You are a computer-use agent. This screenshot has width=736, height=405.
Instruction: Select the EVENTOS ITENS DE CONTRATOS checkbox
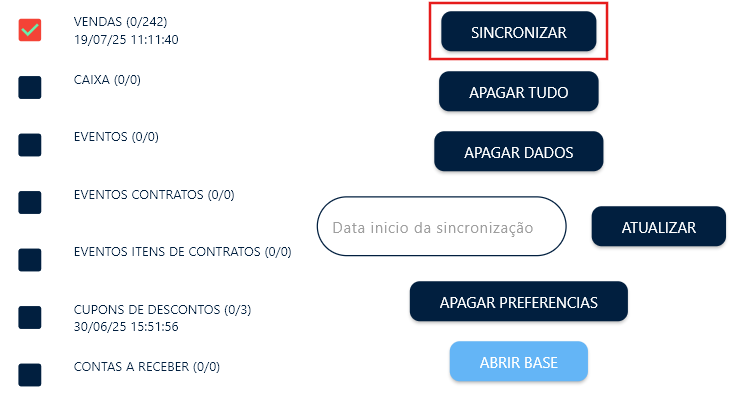30,260
